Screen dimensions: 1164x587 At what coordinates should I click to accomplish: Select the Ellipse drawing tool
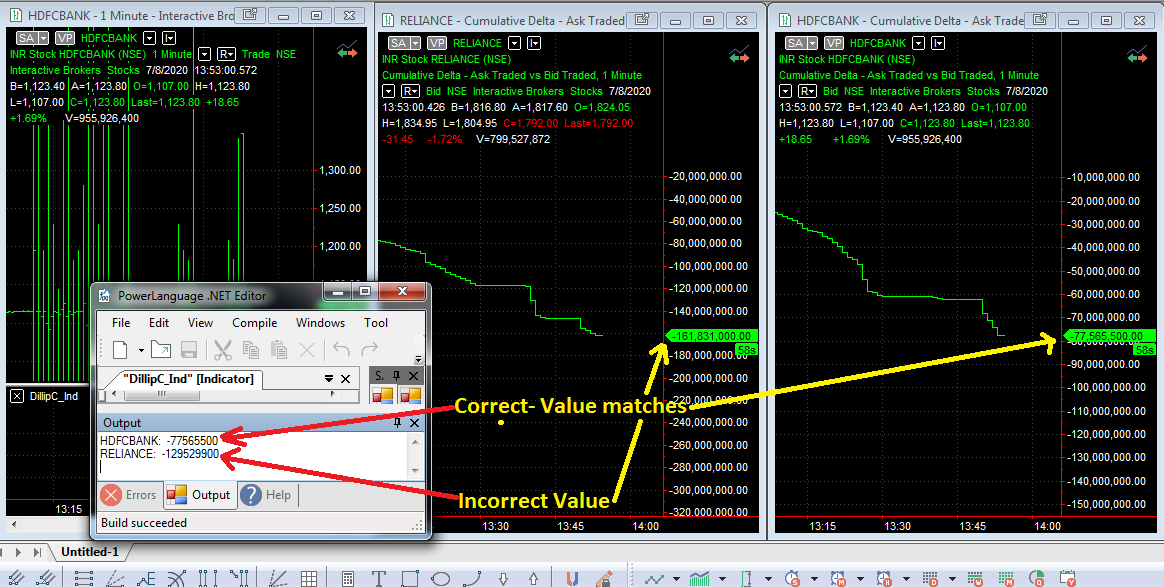tap(441, 578)
